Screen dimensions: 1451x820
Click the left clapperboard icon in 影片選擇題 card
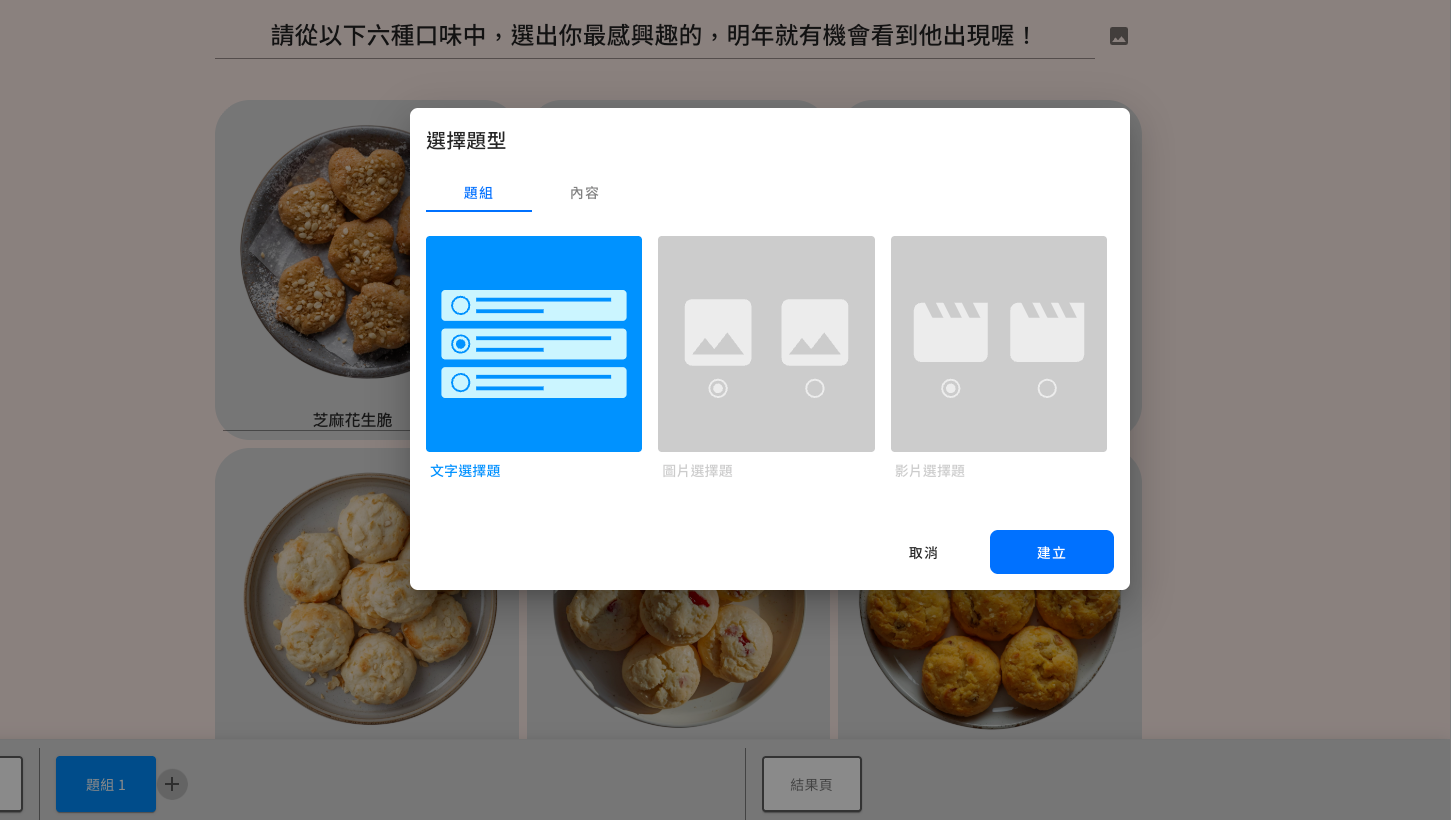950,332
